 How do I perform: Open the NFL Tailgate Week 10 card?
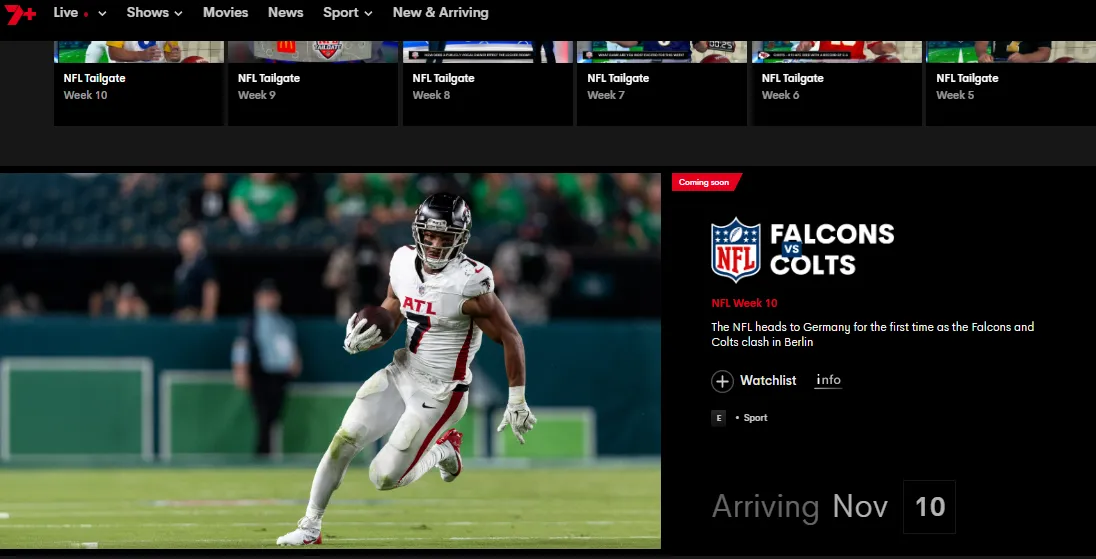(x=139, y=83)
